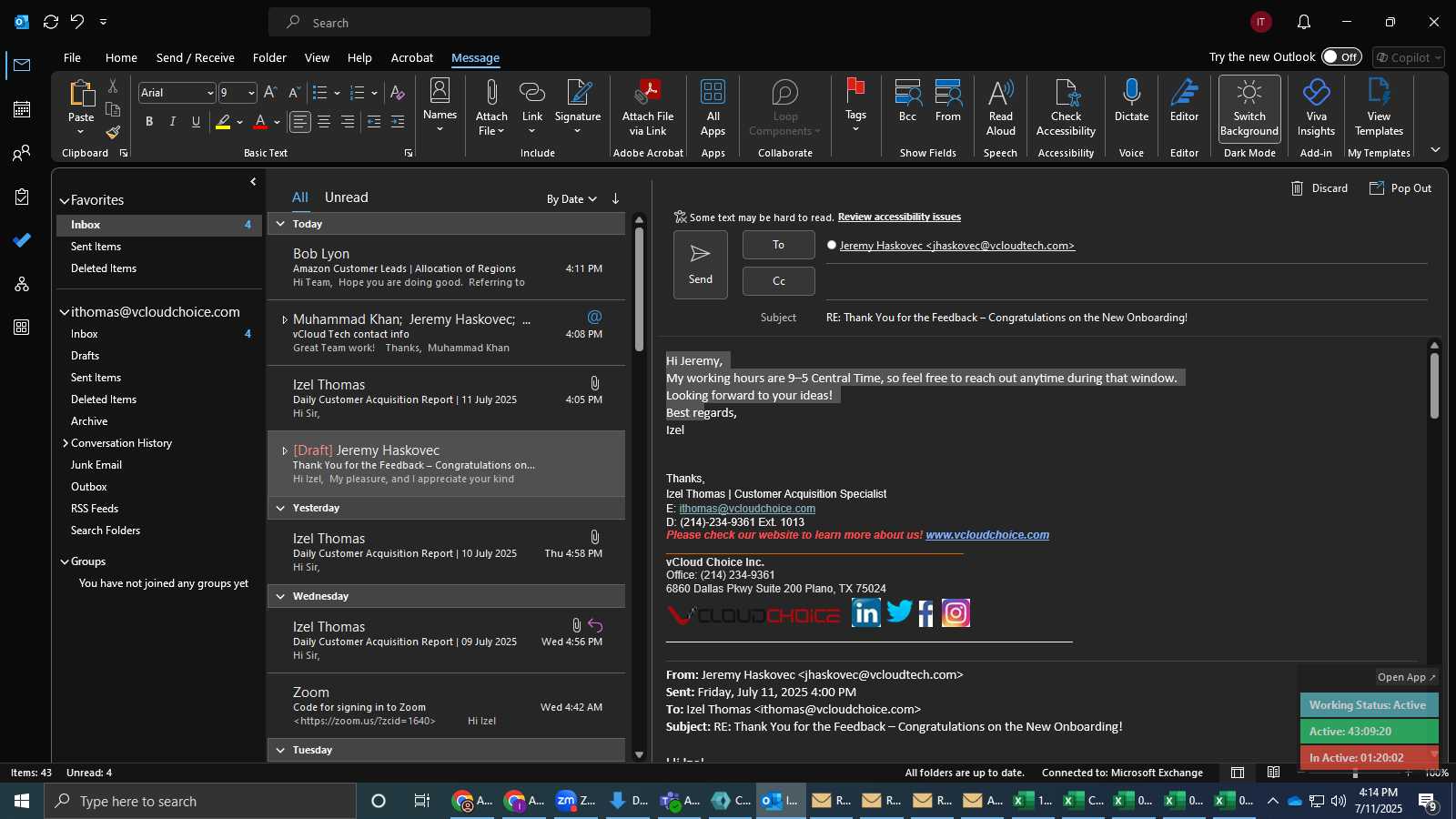
Task: Click the Paste clipboard icon
Action: click(x=81, y=94)
